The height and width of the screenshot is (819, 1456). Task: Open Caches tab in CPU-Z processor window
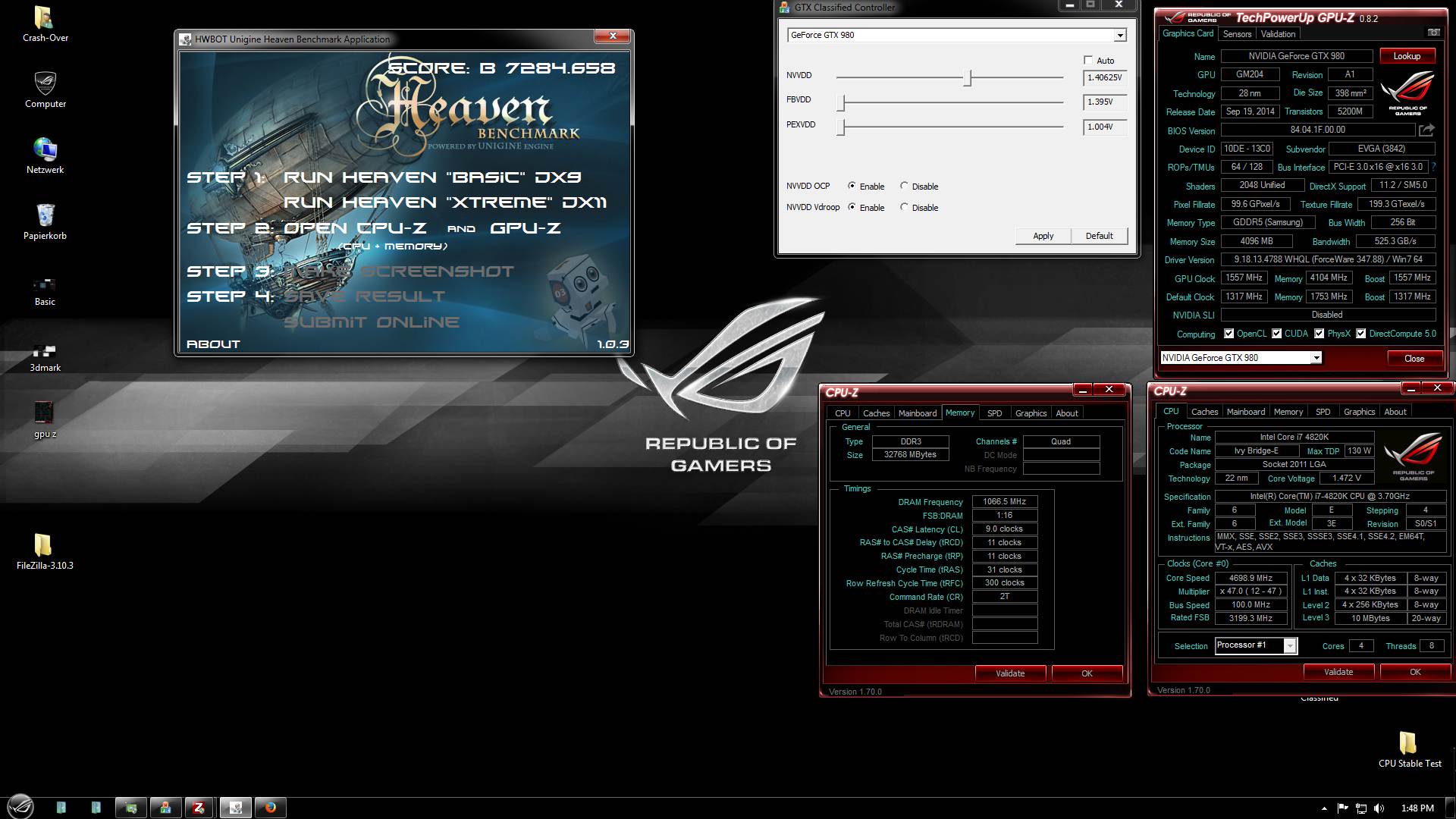[x=1204, y=412]
